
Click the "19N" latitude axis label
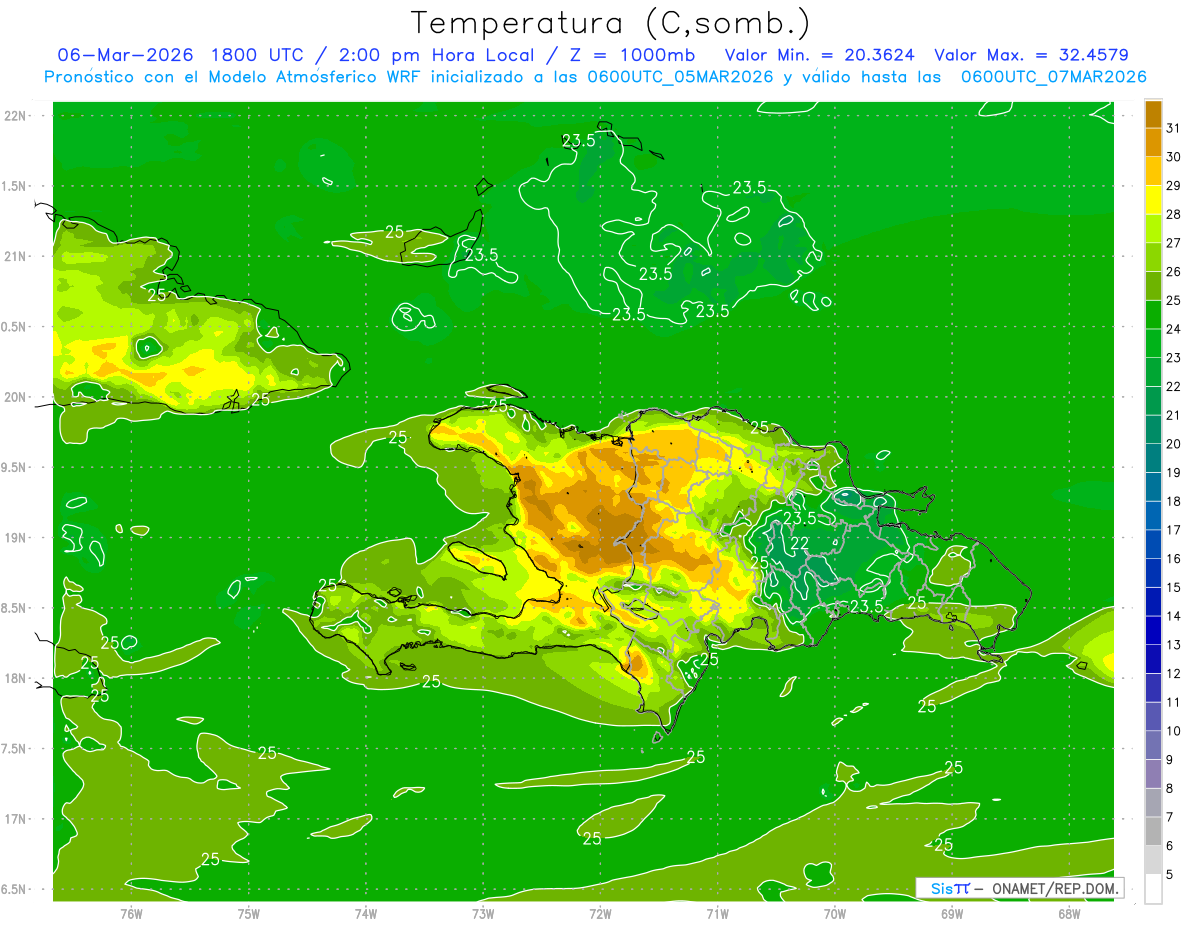coord(15,538)
